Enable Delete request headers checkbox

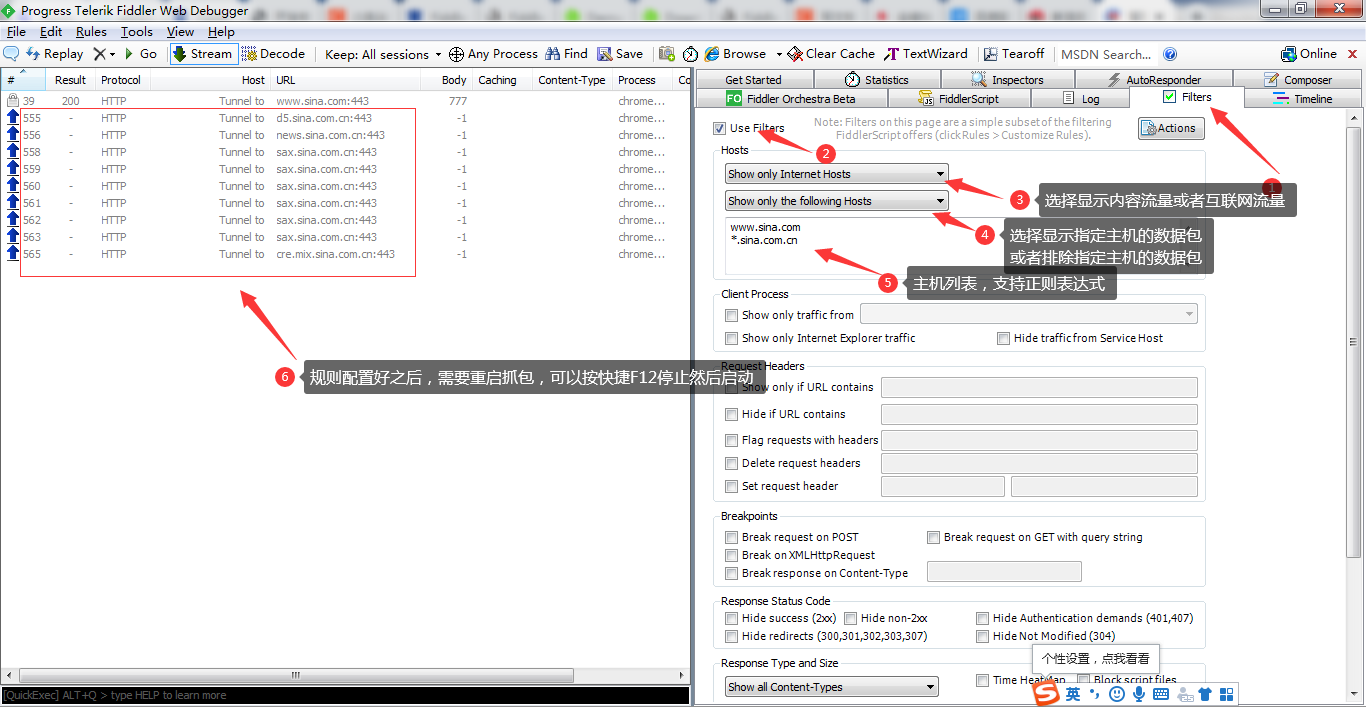coord(731,463)
